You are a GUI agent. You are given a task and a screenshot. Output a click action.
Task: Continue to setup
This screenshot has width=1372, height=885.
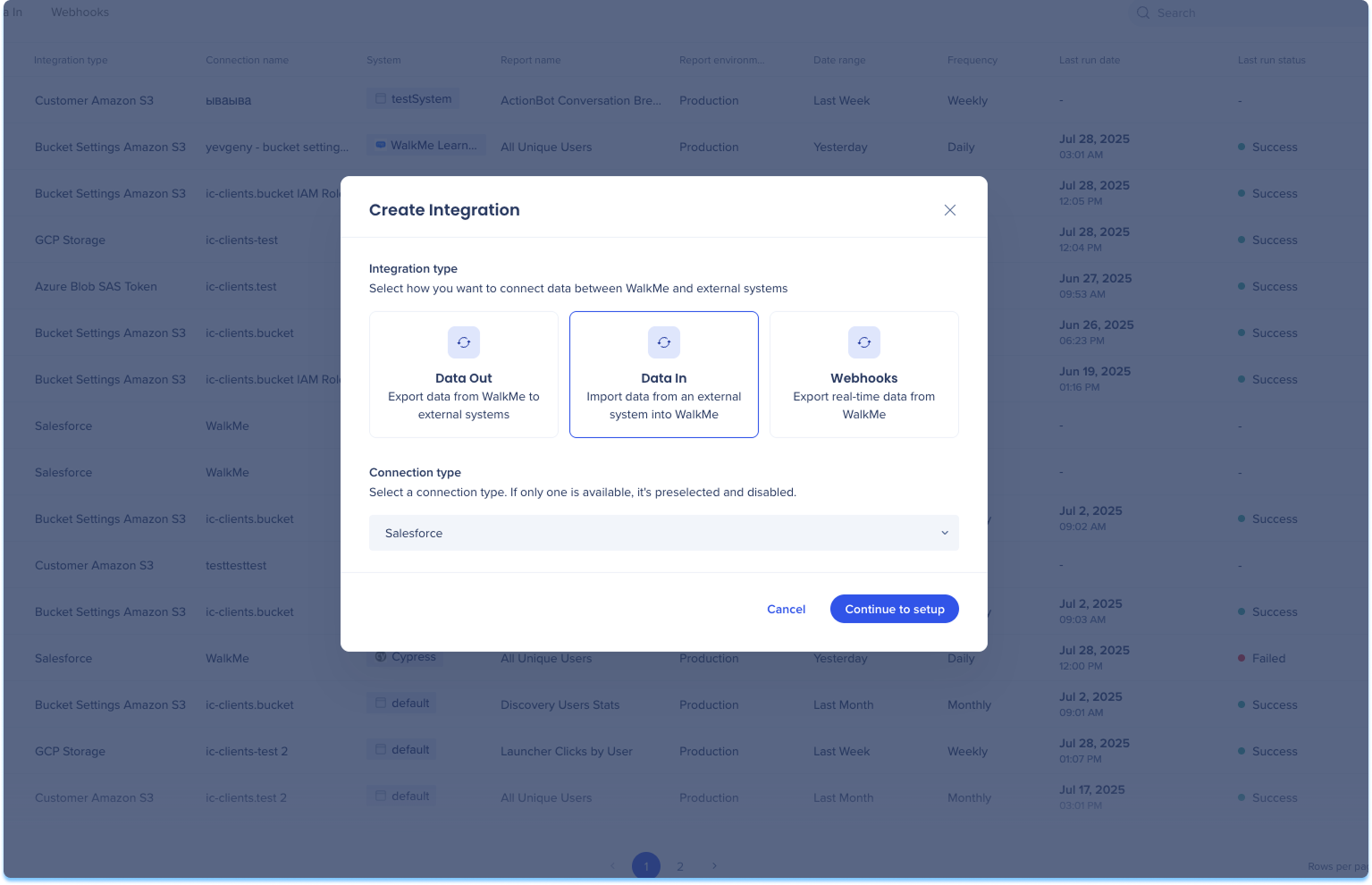[x=894, y=609]
